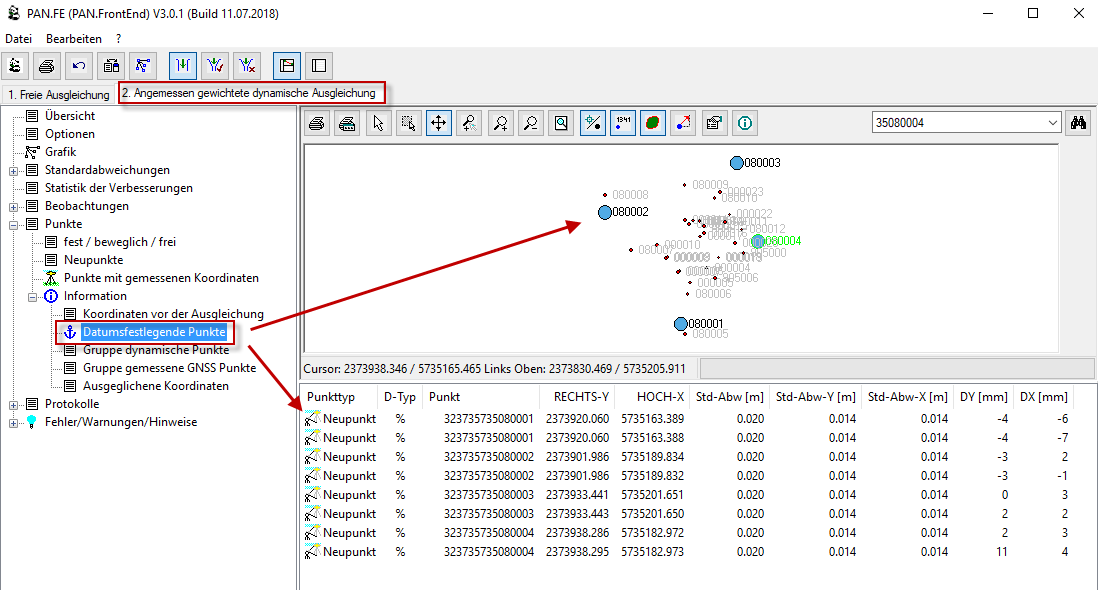Collapse the Punkte tree node

tap(14, 224)
